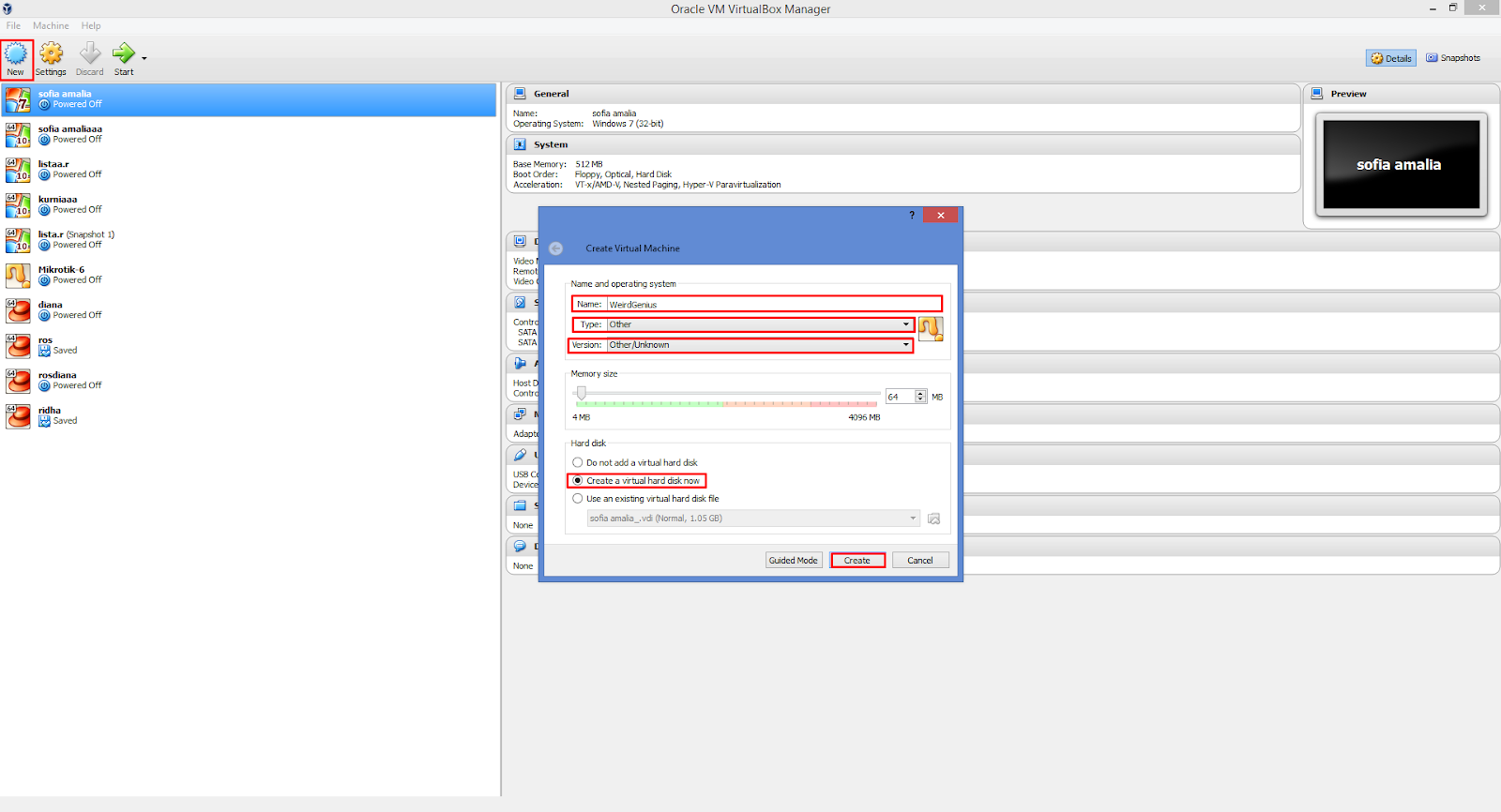
Task: Open the Machine menu
Action: (51, 25)
